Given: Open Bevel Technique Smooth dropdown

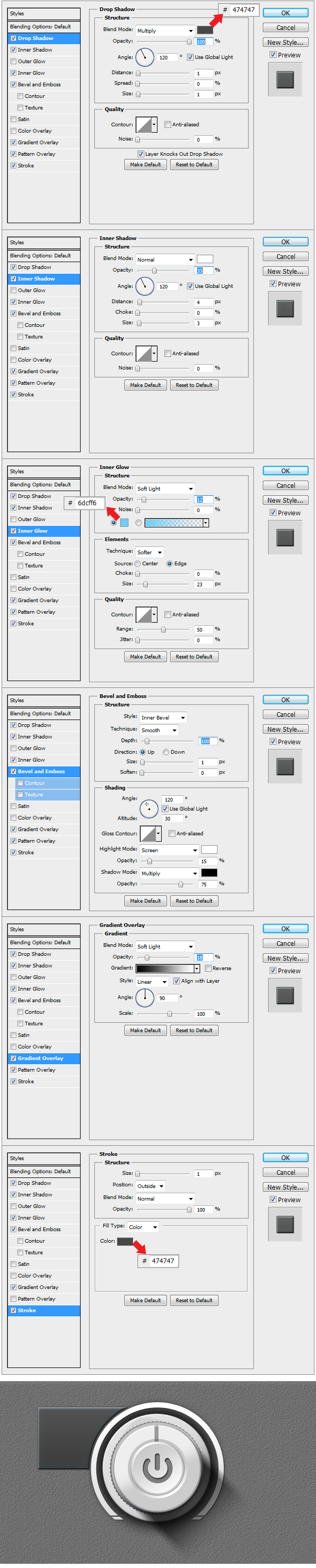Looking at the screenshot, I should 159,731.
